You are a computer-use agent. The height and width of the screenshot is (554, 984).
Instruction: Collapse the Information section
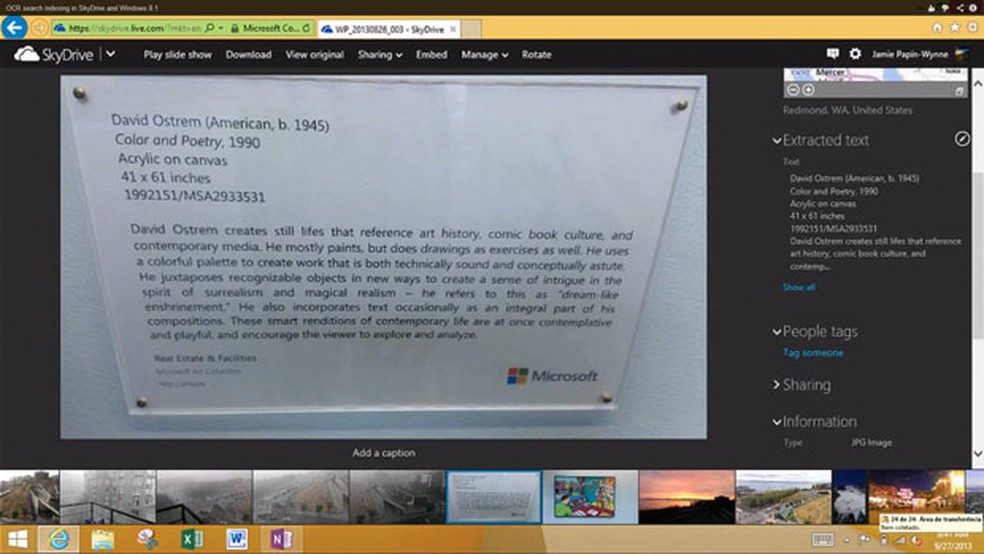(x=777, y=422)
